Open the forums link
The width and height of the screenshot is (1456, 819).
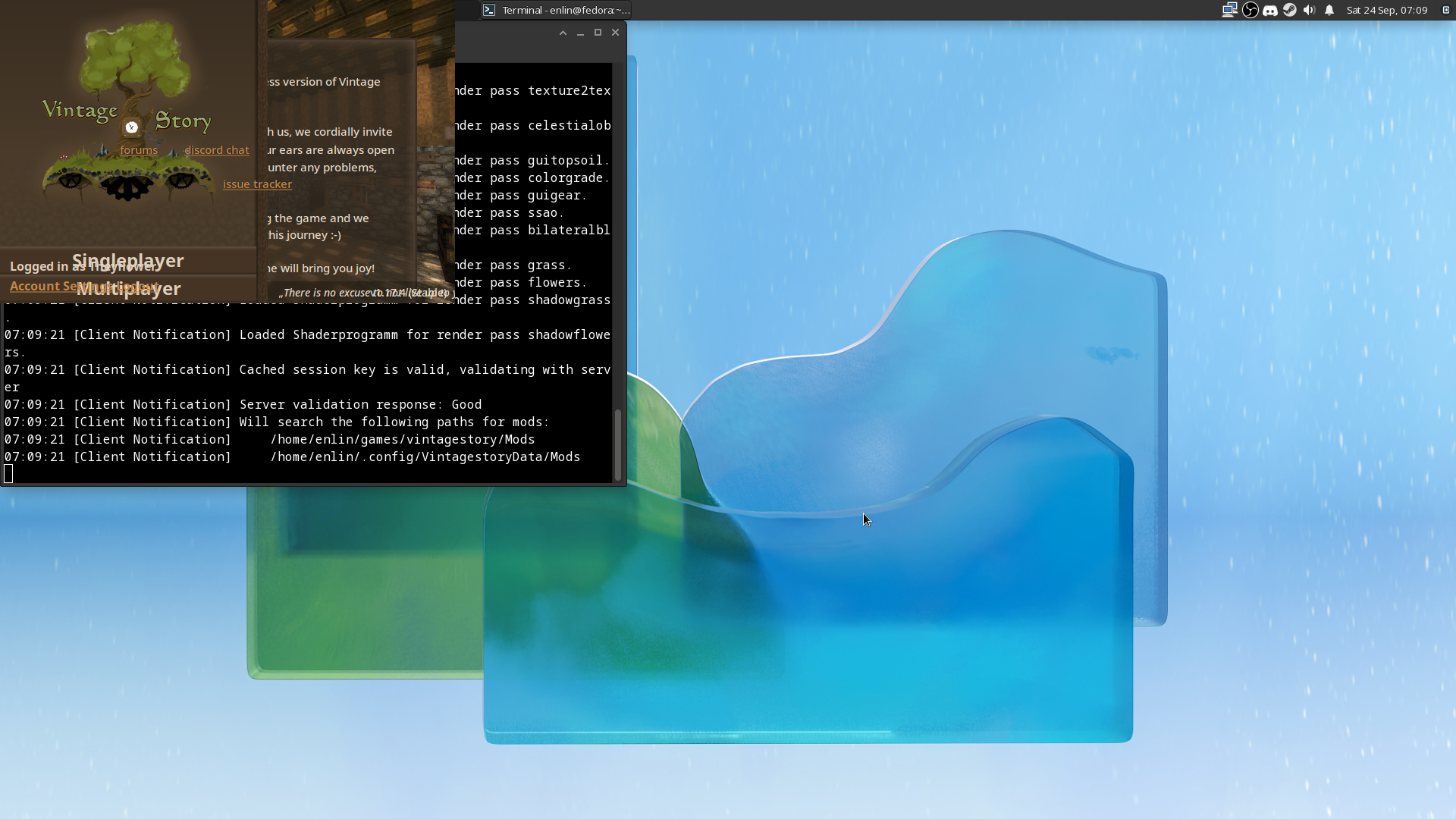click(x=139, y=150)
